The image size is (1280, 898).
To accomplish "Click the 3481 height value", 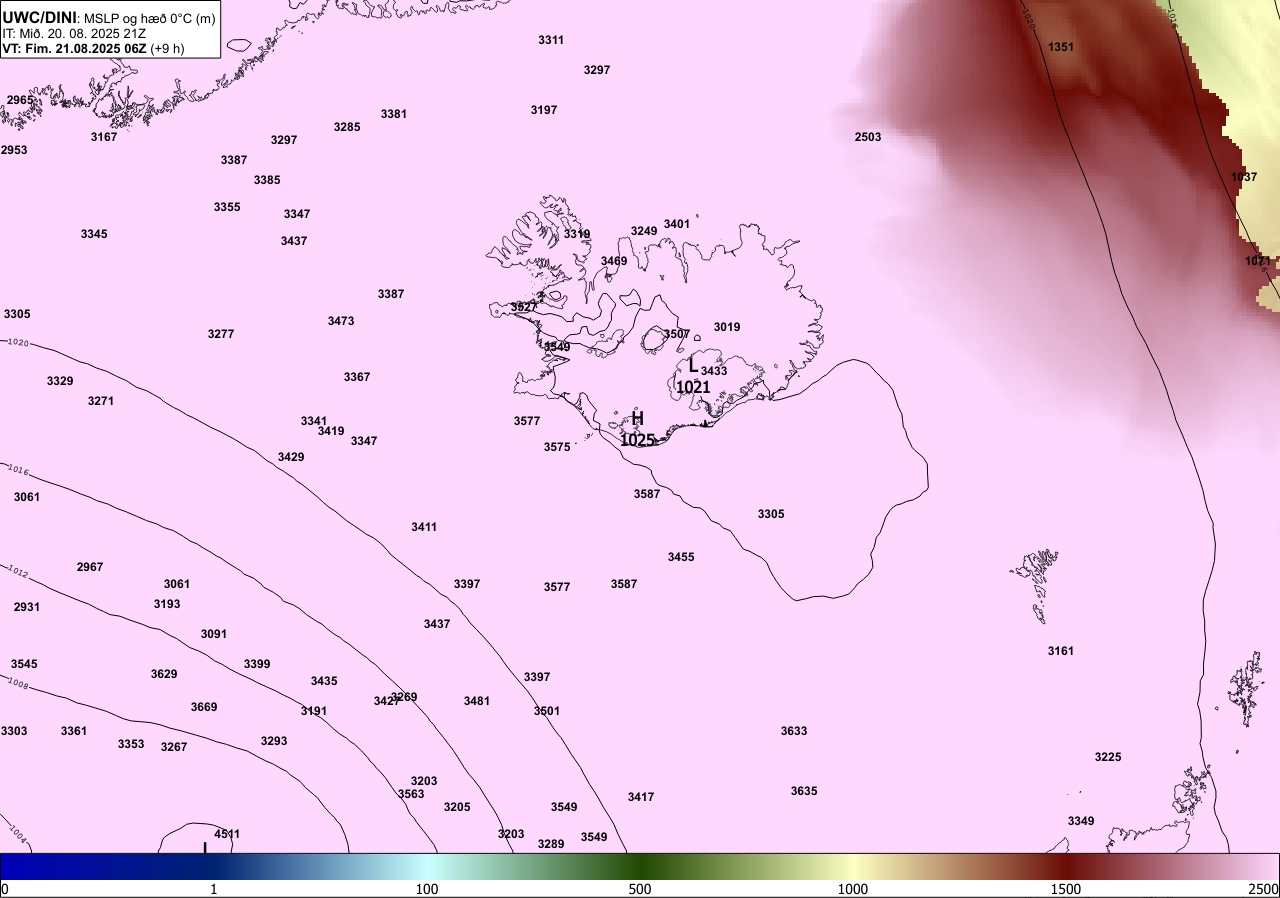I will click(x=477, y=701).
